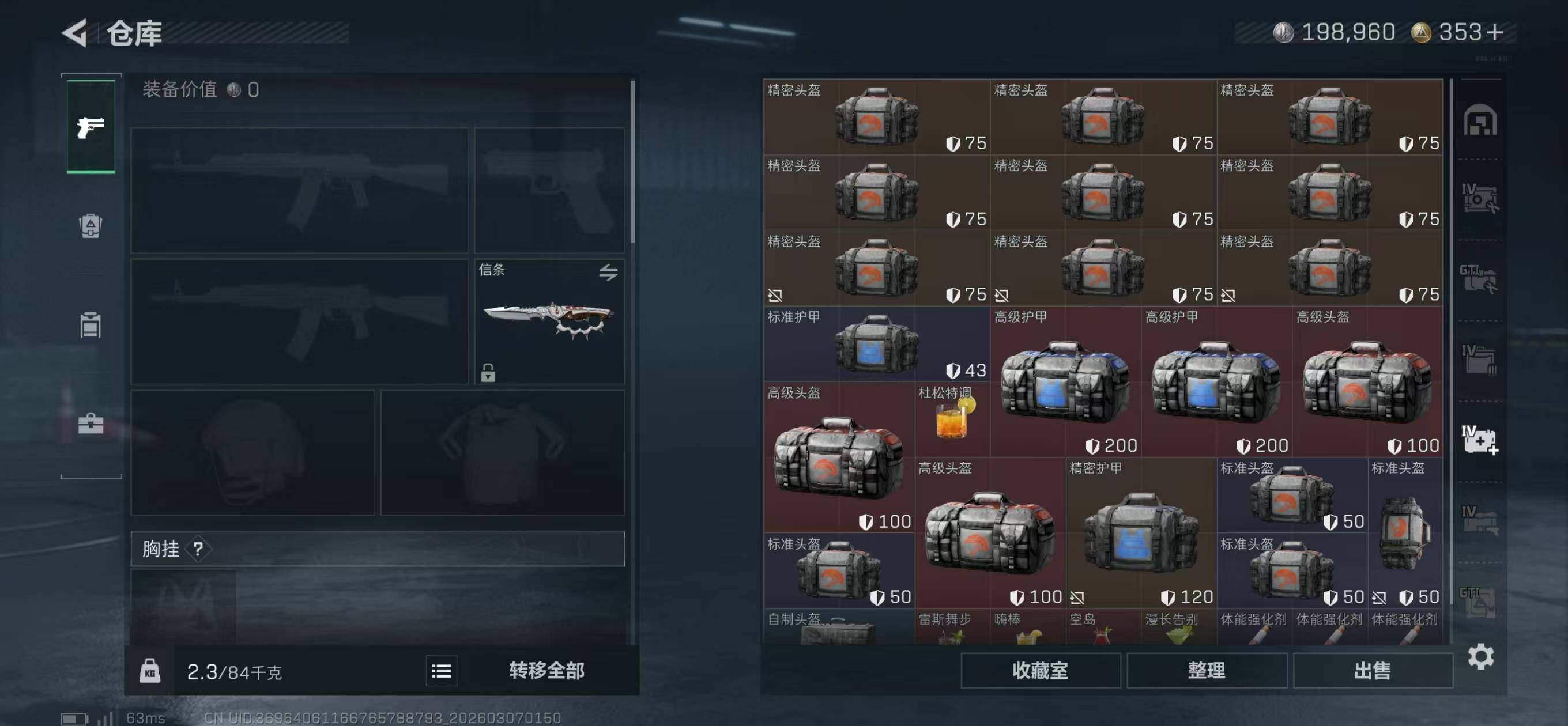Click the 转移全部 button

pos(546,671)
